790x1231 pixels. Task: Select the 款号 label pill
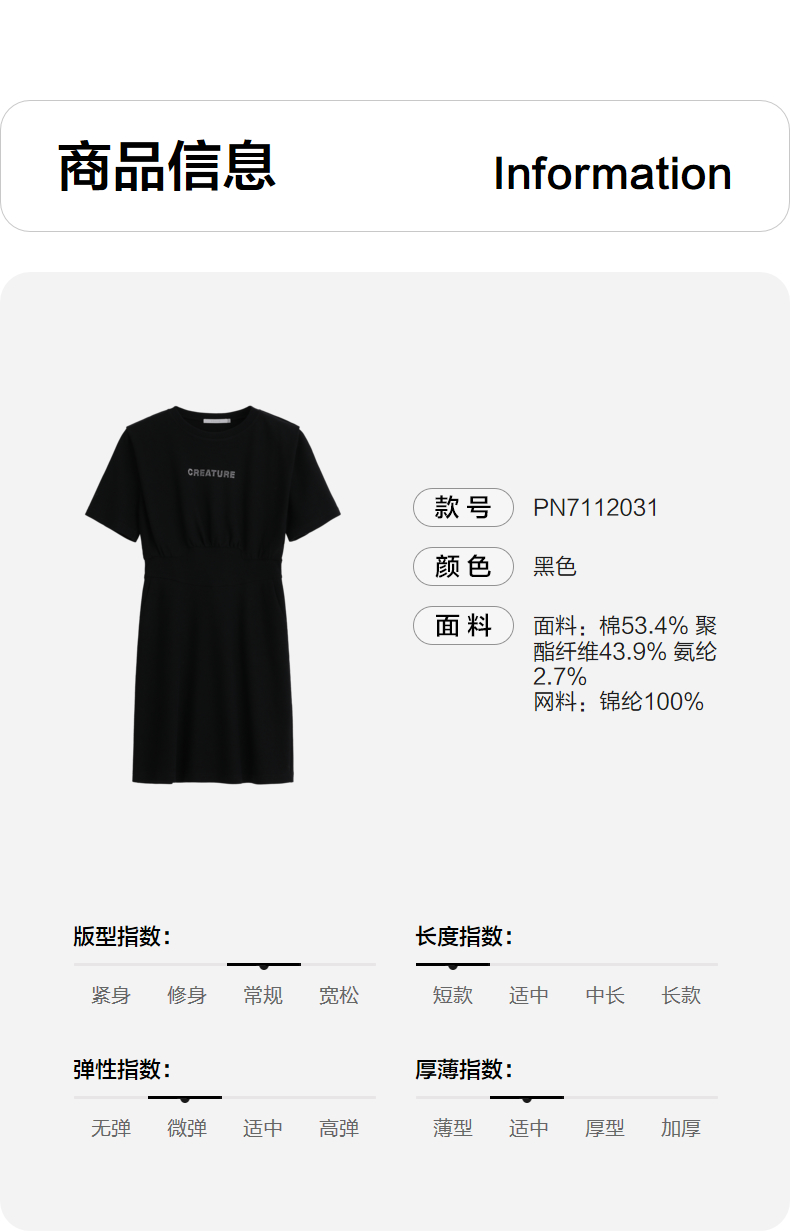(463, 508)
